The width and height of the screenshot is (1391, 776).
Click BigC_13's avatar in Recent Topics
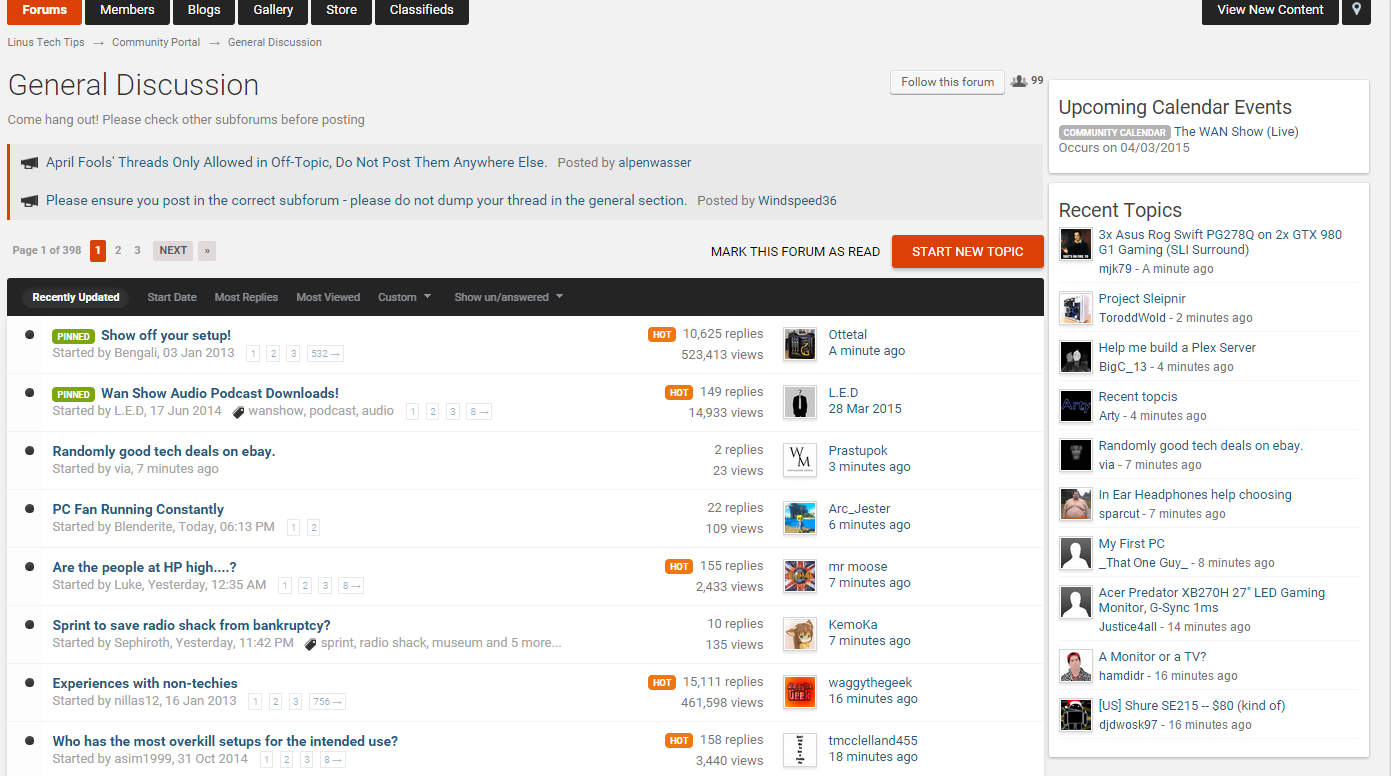1076,357
